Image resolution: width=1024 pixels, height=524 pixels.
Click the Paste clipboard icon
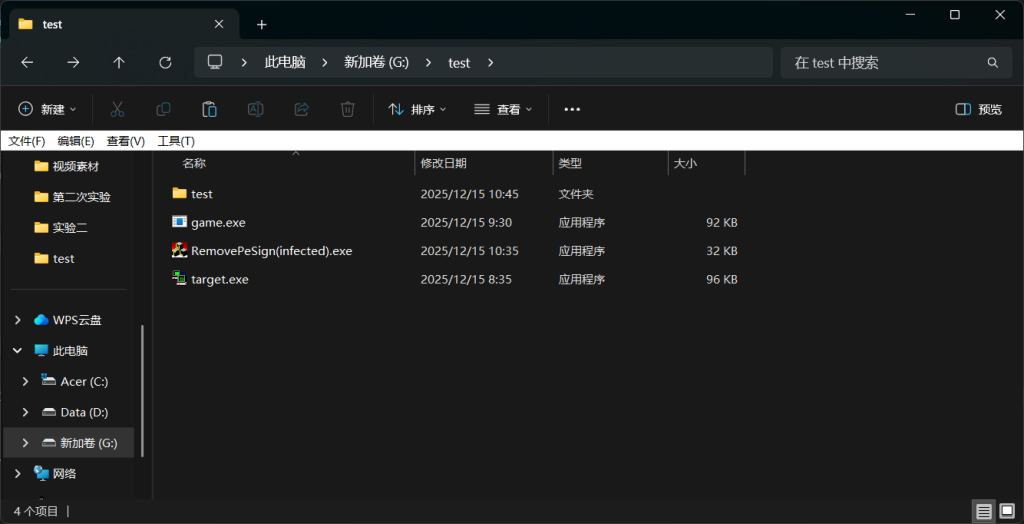pyautogui.click(x=209, y=109)
